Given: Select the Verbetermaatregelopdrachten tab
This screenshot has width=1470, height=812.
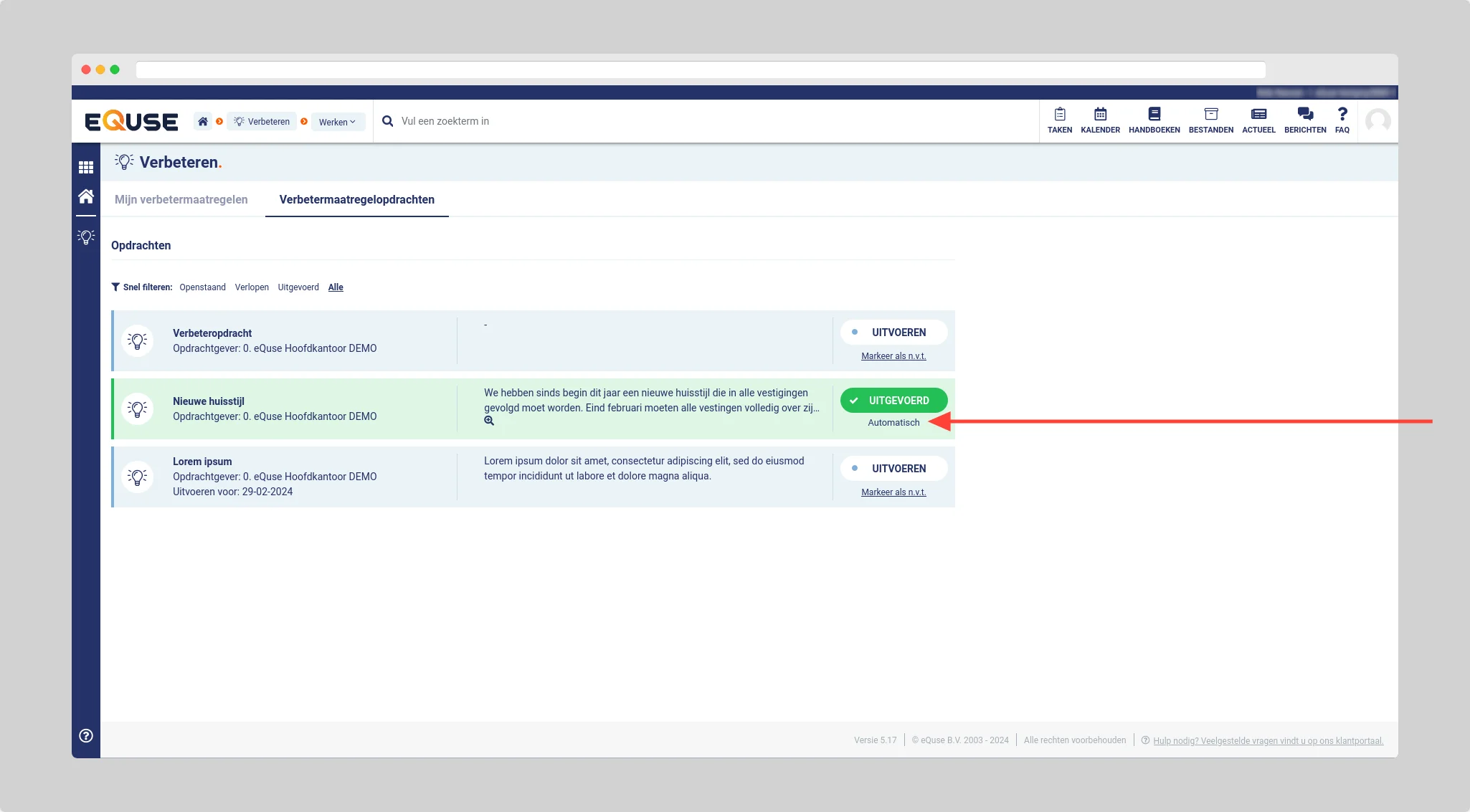Looking at the screenshot, I should 356,199.
